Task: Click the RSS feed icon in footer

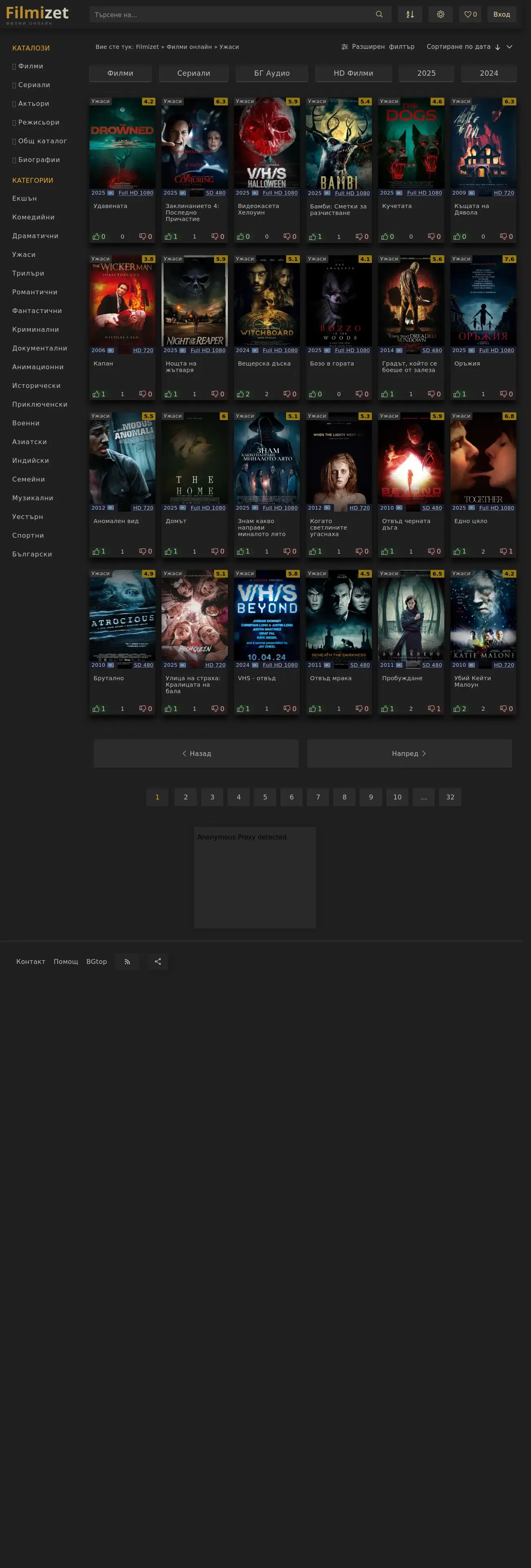Action: coord(127,962)
